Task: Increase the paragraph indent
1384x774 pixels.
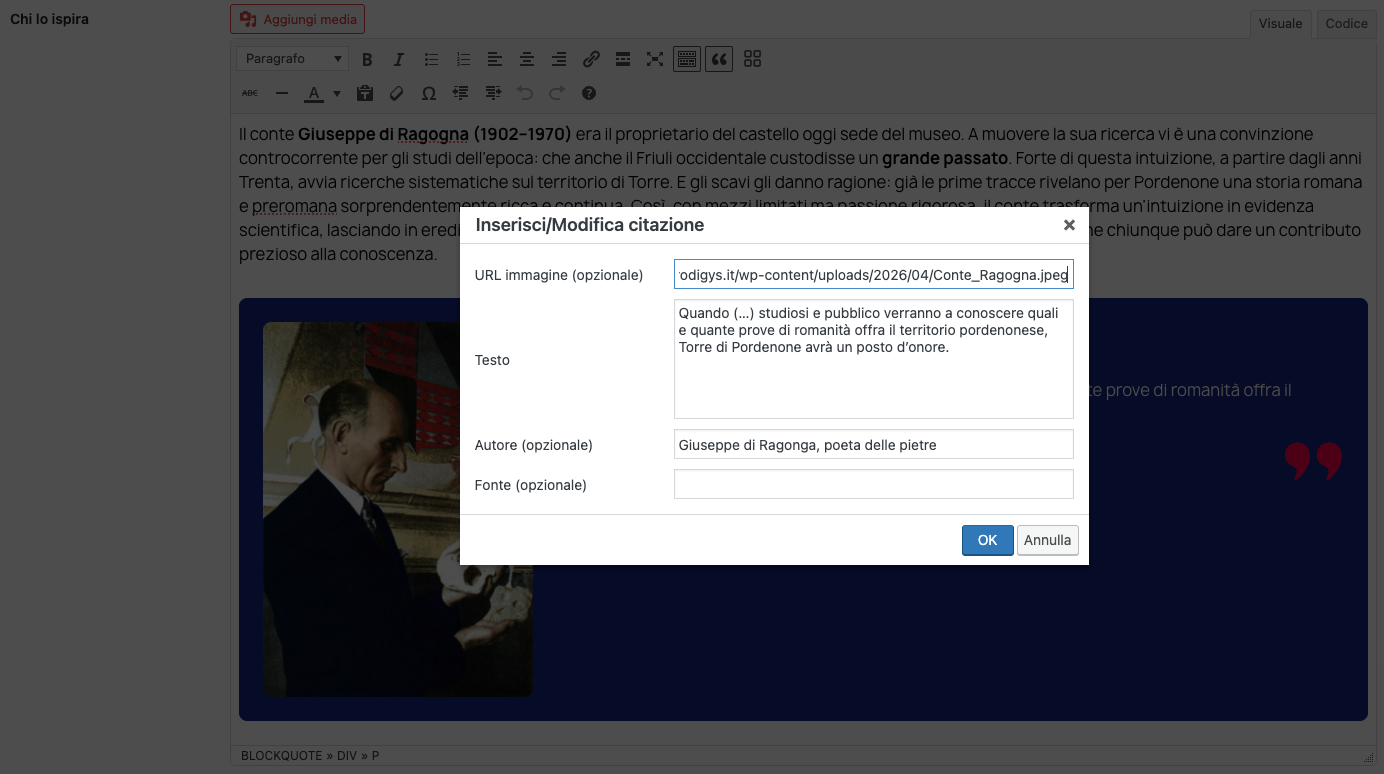Action: (x=493, y=93)
